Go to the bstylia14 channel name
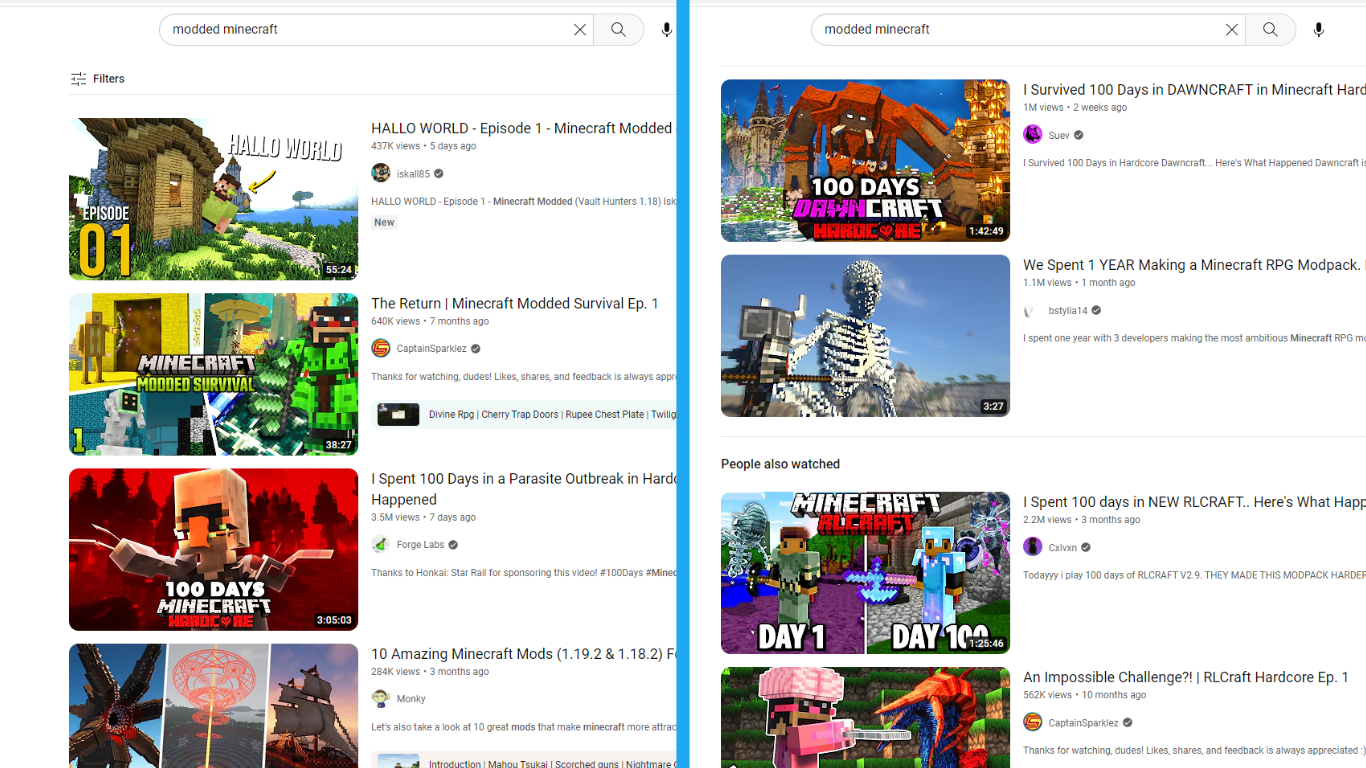1366x768 pixels. click(x=1068, y=311)
